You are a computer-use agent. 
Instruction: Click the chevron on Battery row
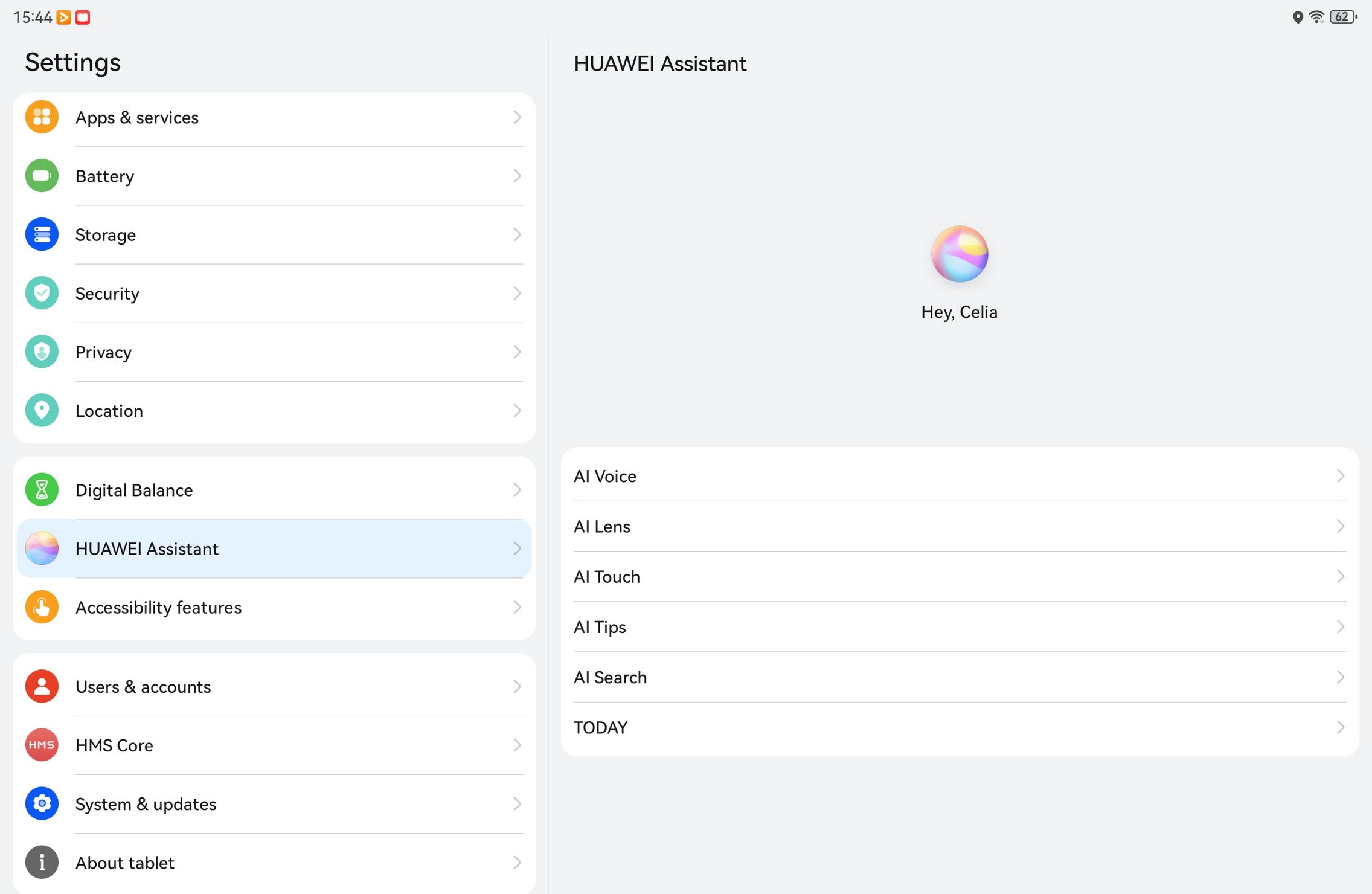point(517,176)
